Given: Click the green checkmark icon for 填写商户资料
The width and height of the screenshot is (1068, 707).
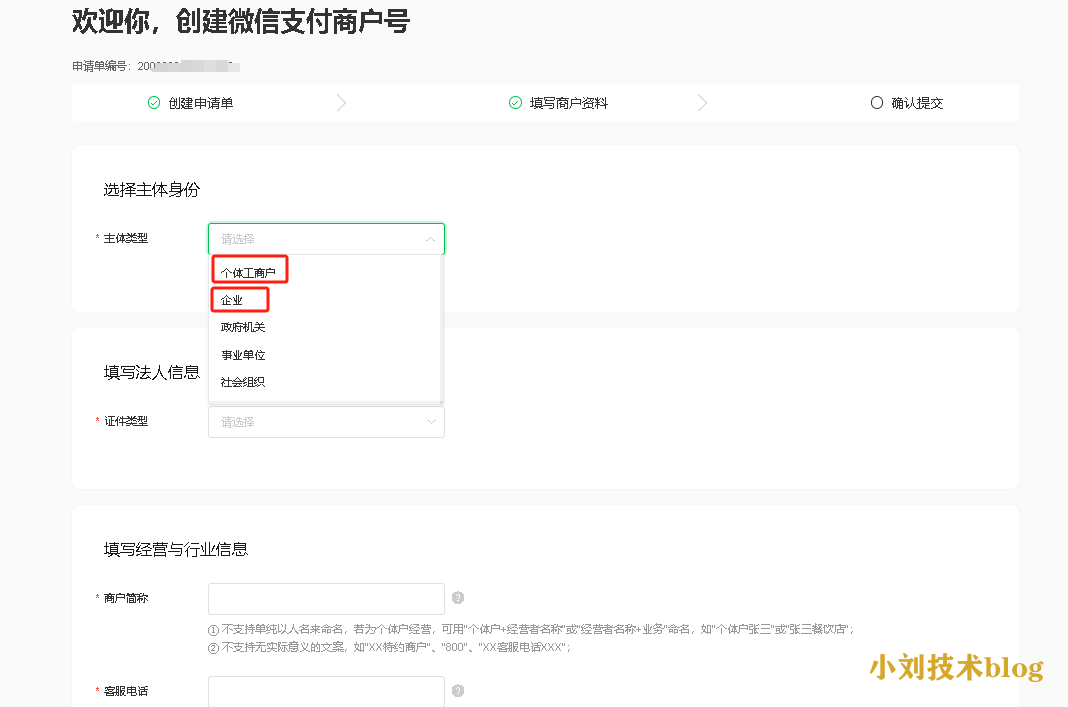Looking at the screenshot, I should coord(515,103).
